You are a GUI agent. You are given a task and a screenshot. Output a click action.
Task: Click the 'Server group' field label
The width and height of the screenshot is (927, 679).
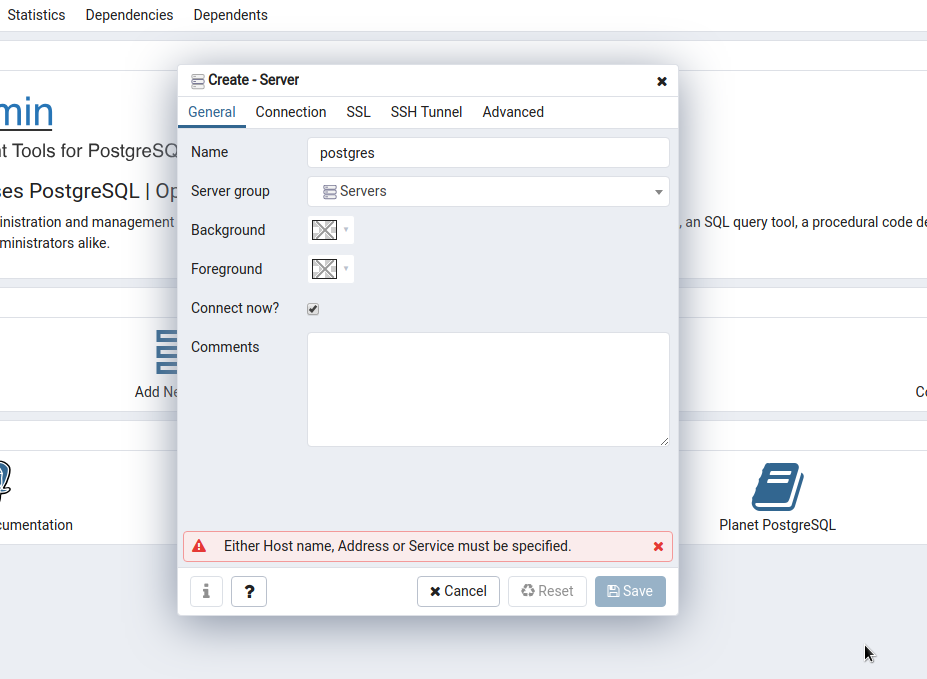click(230, 191)
